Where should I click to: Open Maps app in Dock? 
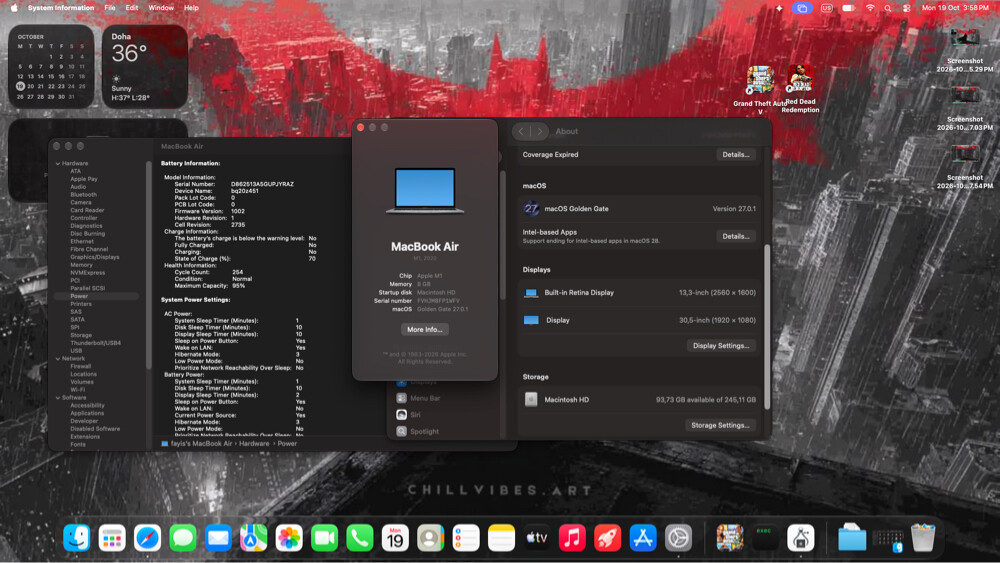click(x=253, y=538)
